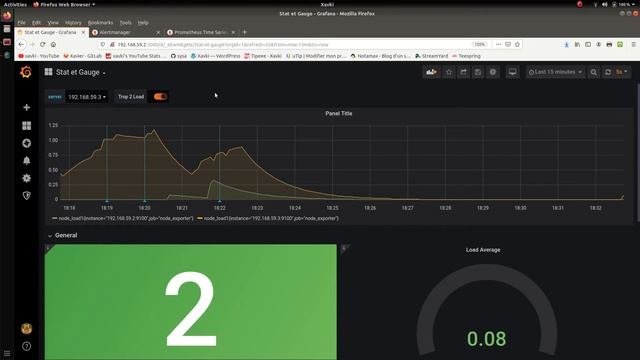The width and height of the screenshot is (640, 360).
Task: Click the 100% zoom level indicator
Action: (480, 44)
